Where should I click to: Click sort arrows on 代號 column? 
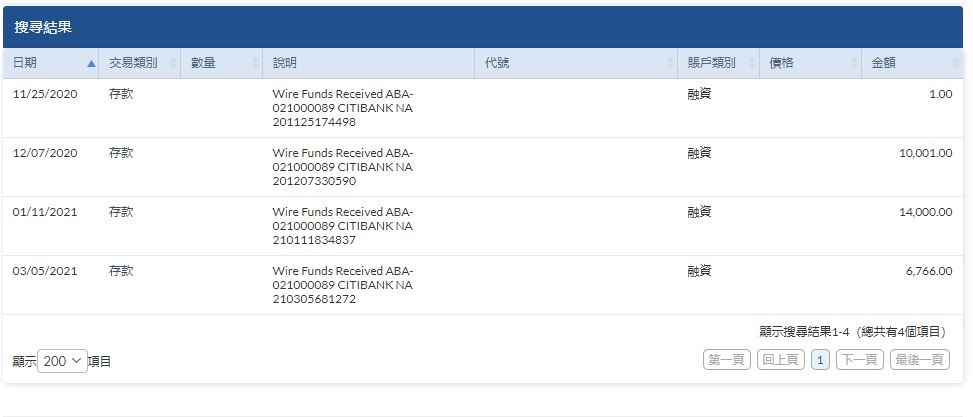(670, 63)
